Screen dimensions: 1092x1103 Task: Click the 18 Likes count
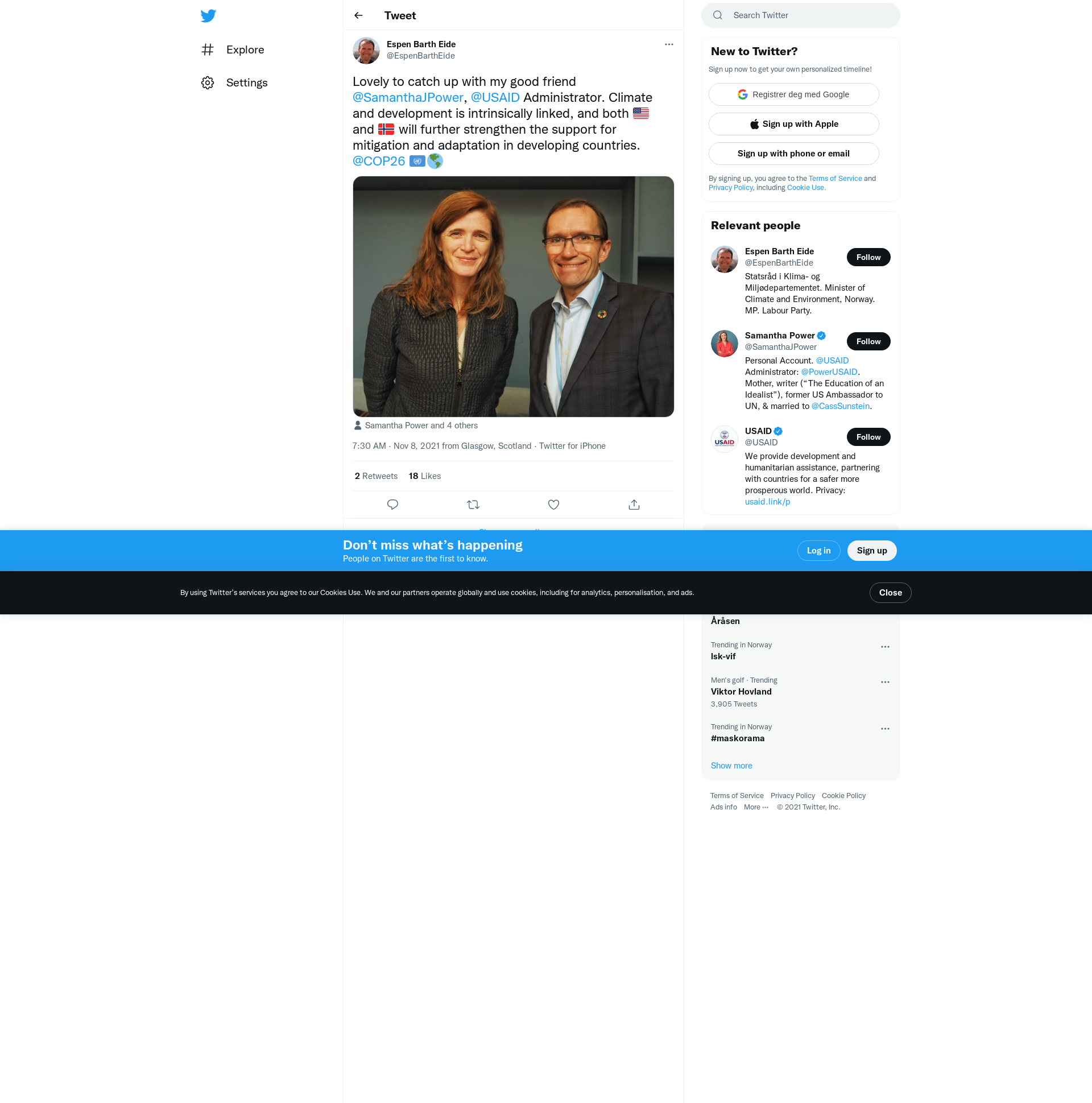point(425,476)
